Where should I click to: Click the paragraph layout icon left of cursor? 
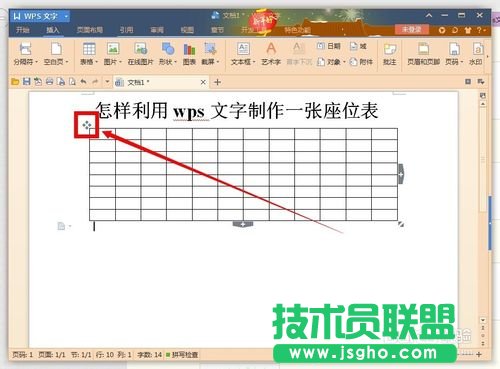[62, 226]
